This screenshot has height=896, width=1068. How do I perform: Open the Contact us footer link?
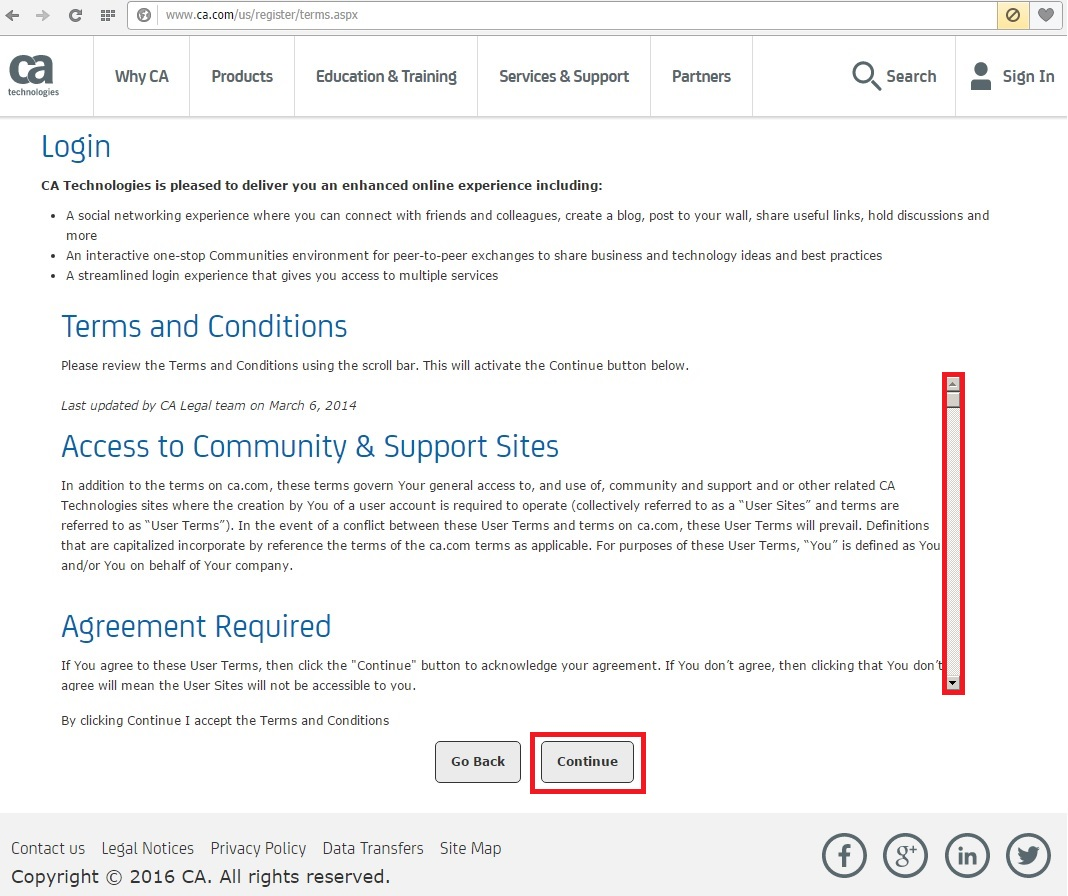point(48,848)
